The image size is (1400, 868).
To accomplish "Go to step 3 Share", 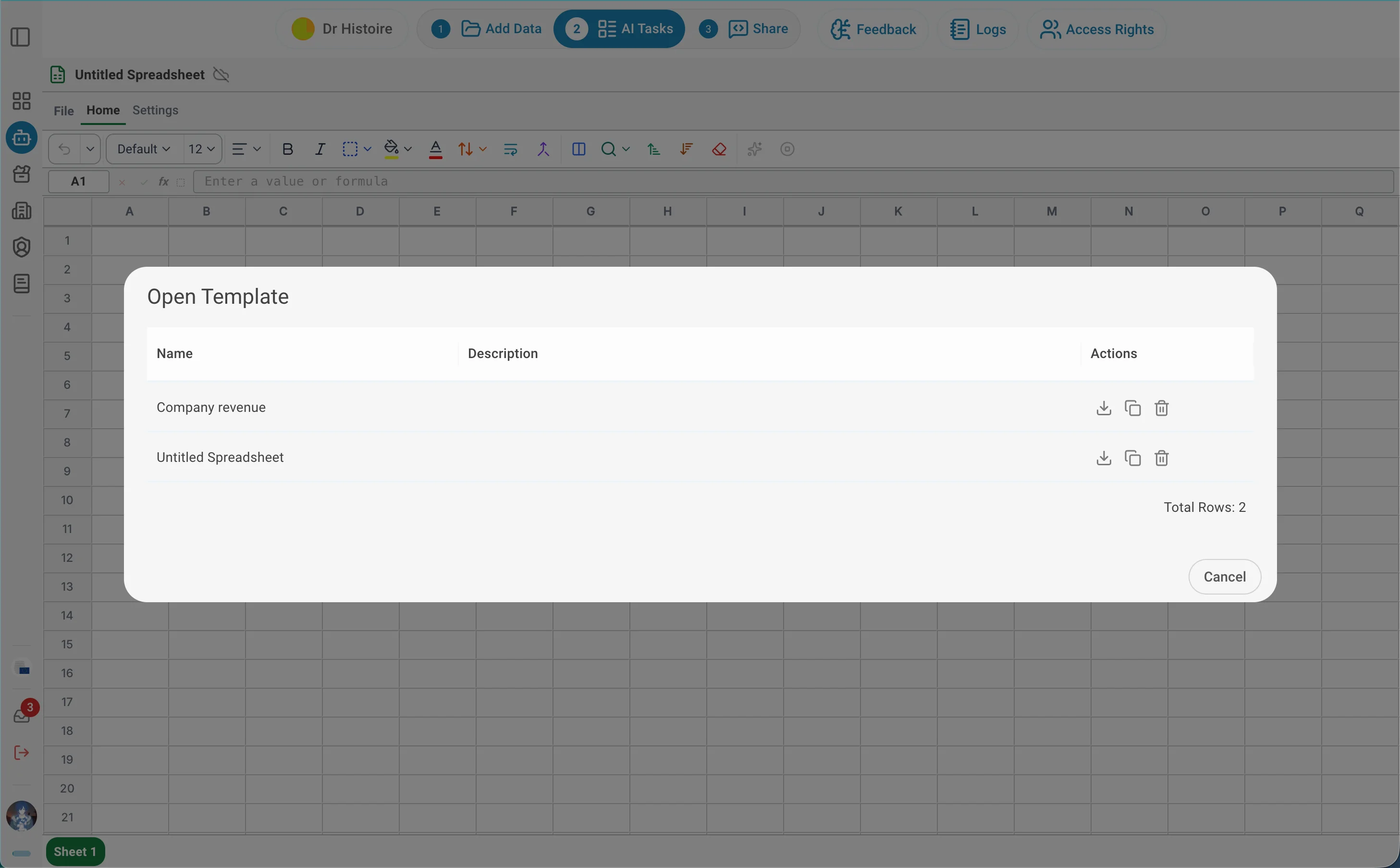I will tap(744, 29).
